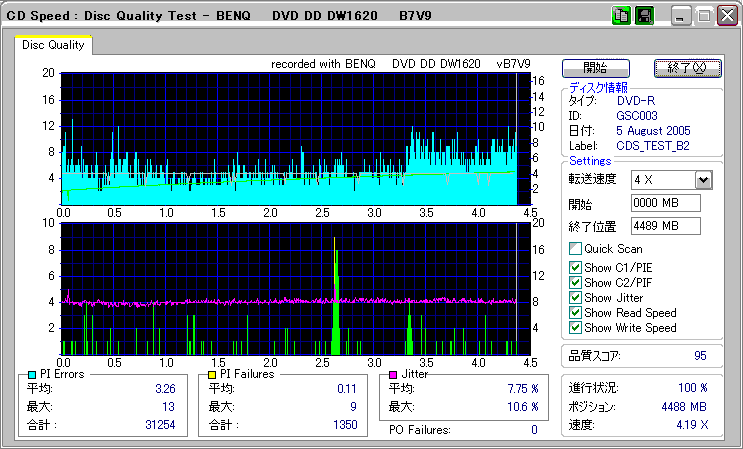Open the 転送速度 speed dropdown arrow
743x449 pixels.
pos(704,180)
